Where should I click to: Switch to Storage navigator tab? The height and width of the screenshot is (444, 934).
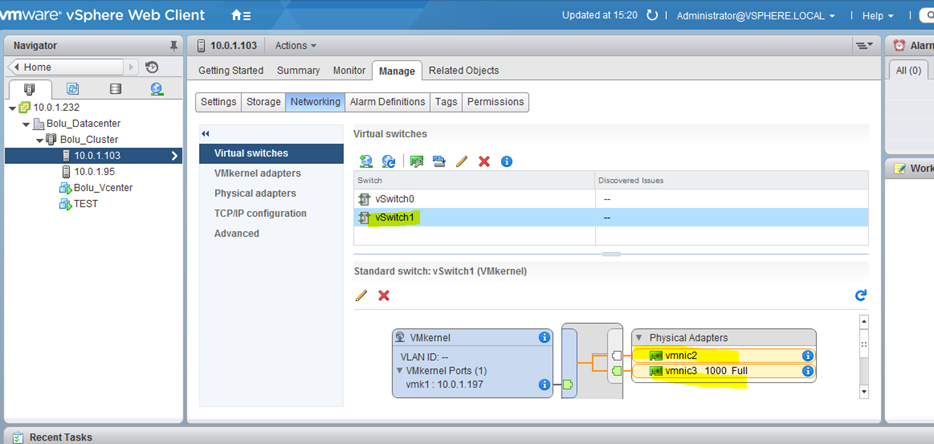(x=116, y=89)
